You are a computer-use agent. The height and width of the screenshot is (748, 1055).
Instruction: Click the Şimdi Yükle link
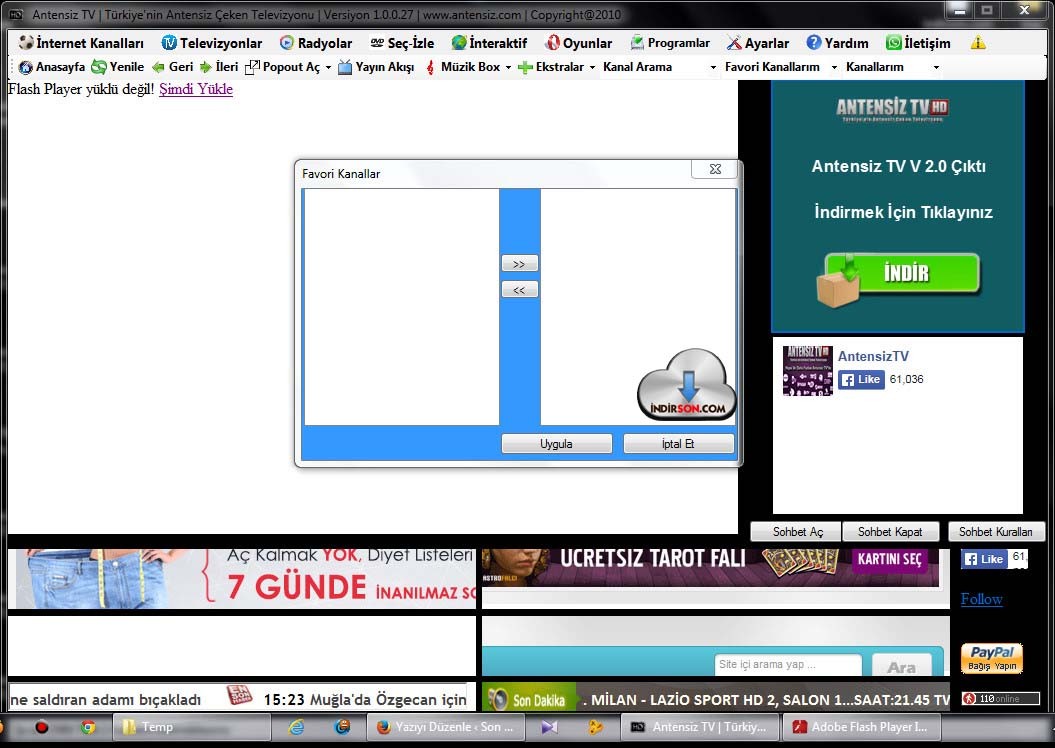coord(196,89)
